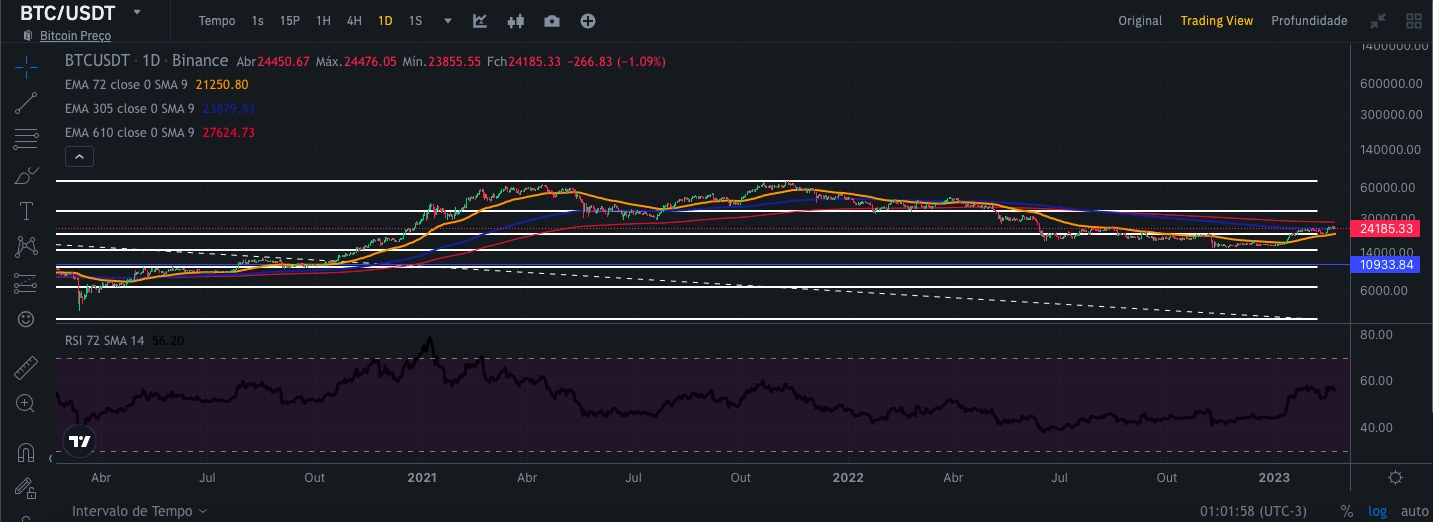
Task: Collapse the indicator legend with the chevron
Action: pyautogui.click(x=79, y=156)
